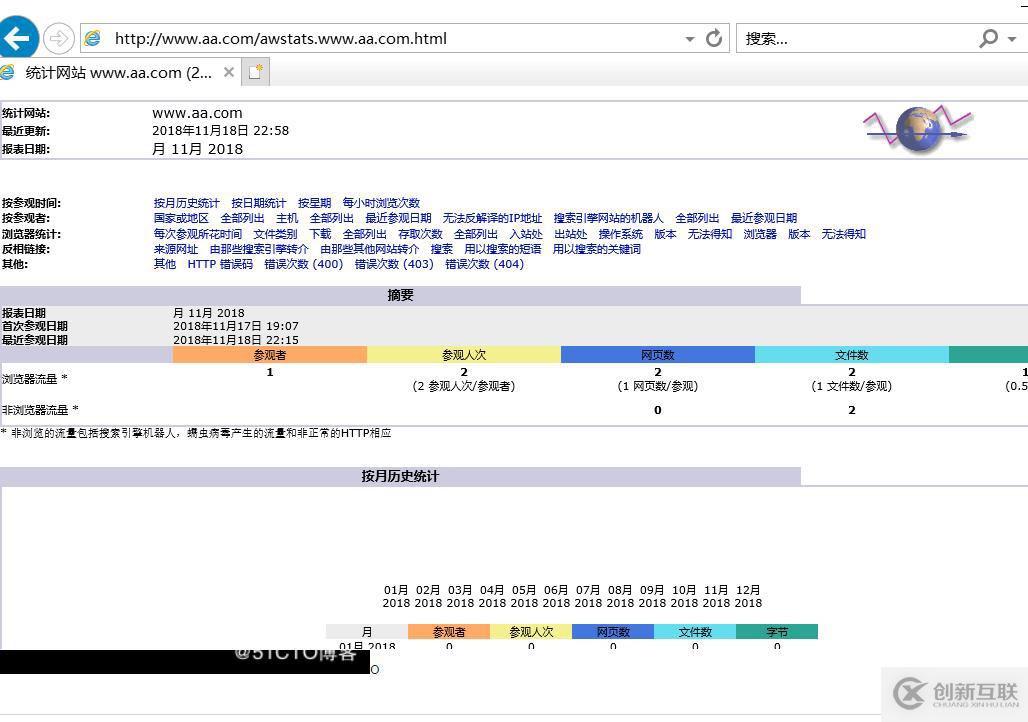Click the orange 参观者 header in 摘要

(x=269, y=355)
